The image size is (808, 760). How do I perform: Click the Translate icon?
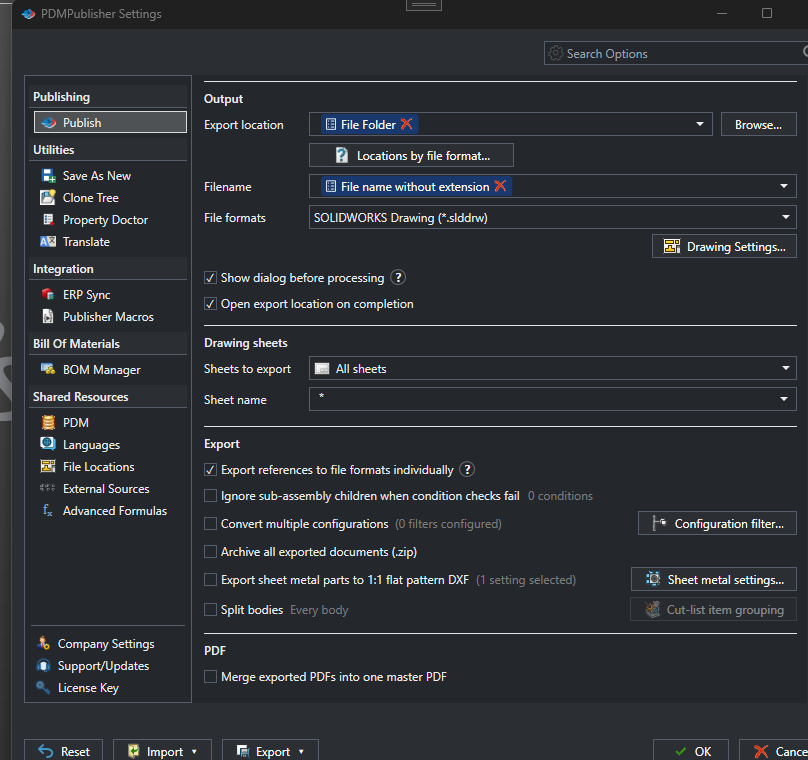pos(48,242)
